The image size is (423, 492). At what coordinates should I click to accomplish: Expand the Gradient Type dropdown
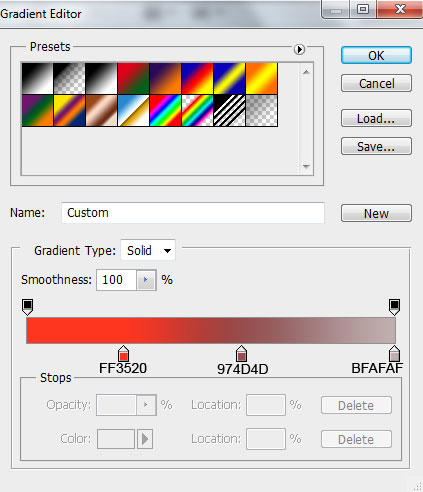[x=148, y=250]
